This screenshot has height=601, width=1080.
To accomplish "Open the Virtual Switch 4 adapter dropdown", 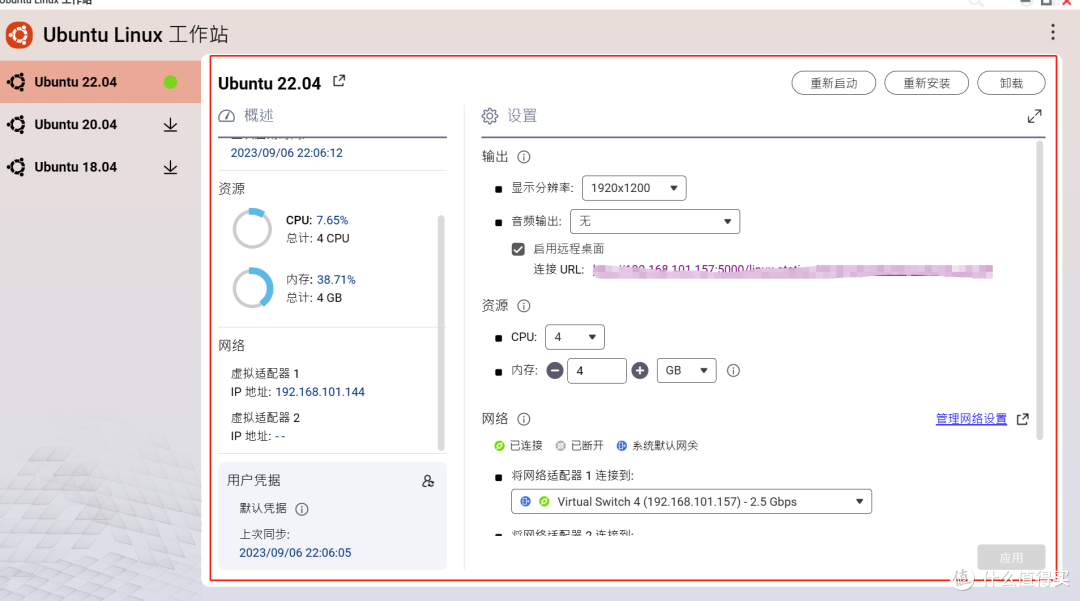I will point(691,501).
